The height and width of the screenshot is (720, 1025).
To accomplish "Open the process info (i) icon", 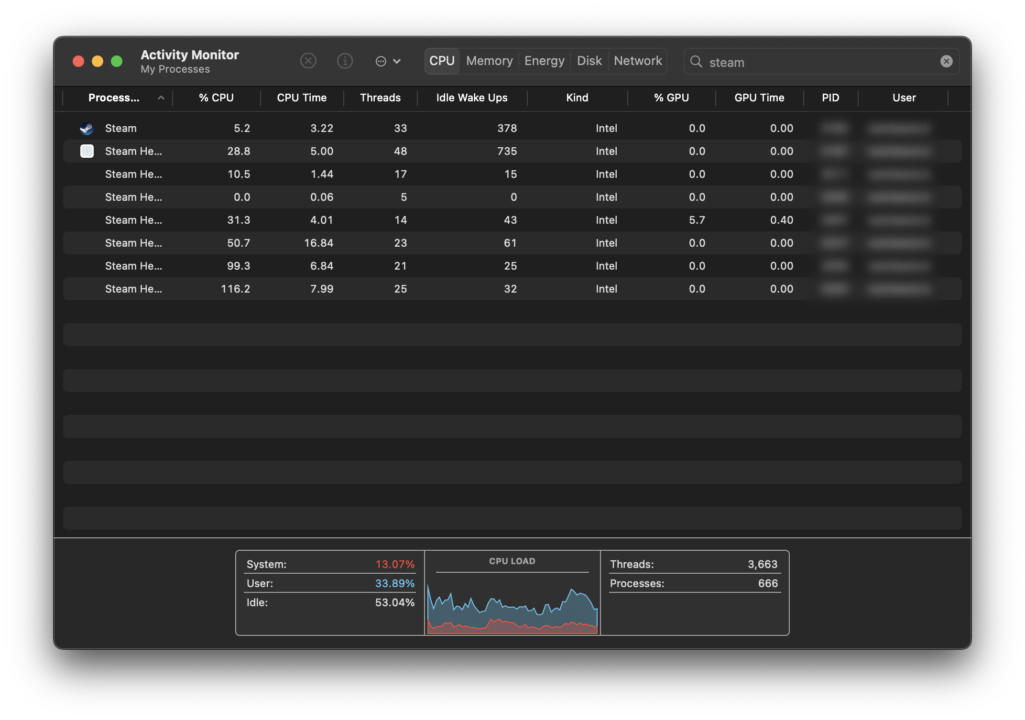I will [344, 61].
